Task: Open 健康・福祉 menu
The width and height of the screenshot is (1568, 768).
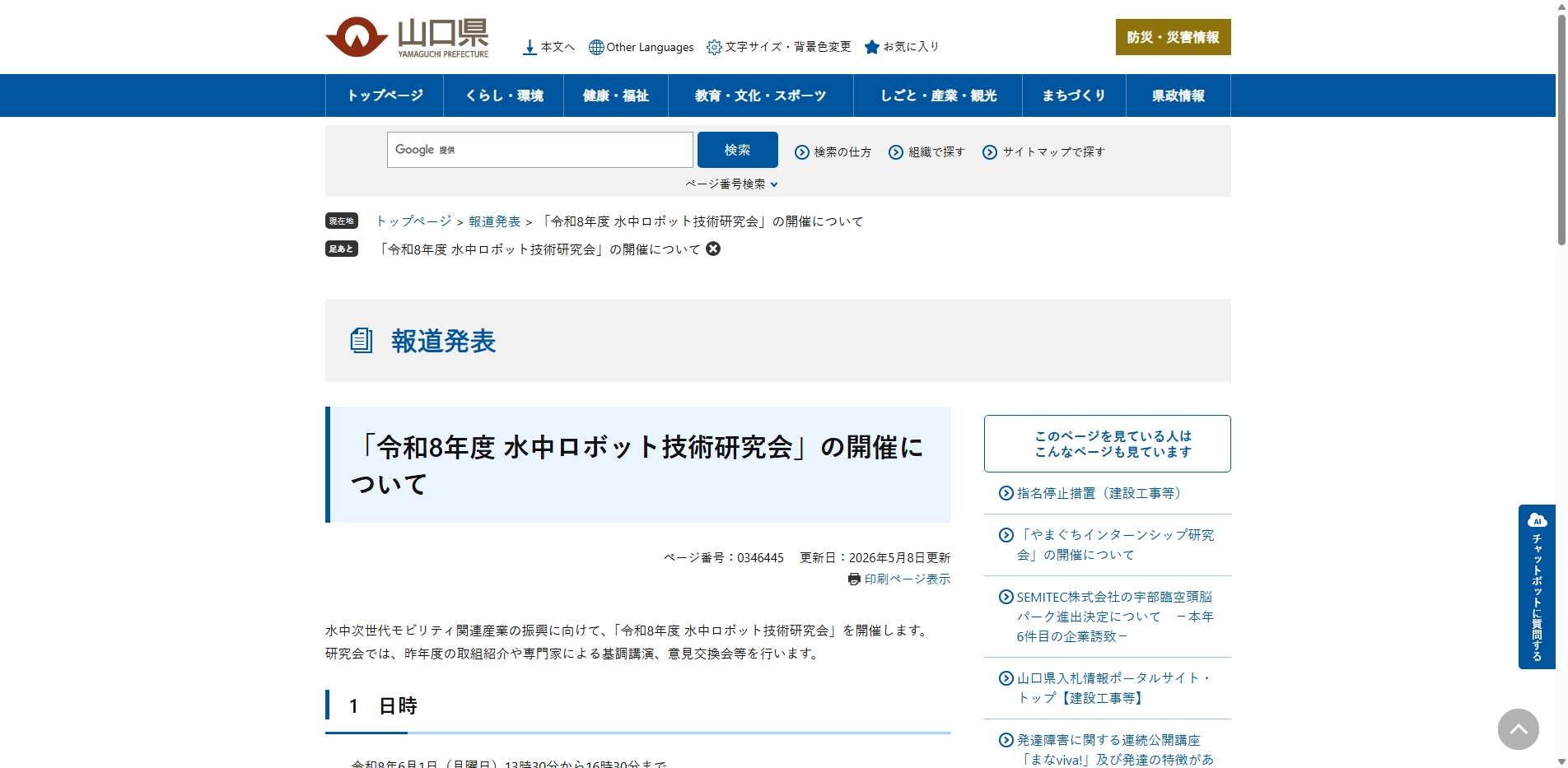Action: [x=616, y=95]
